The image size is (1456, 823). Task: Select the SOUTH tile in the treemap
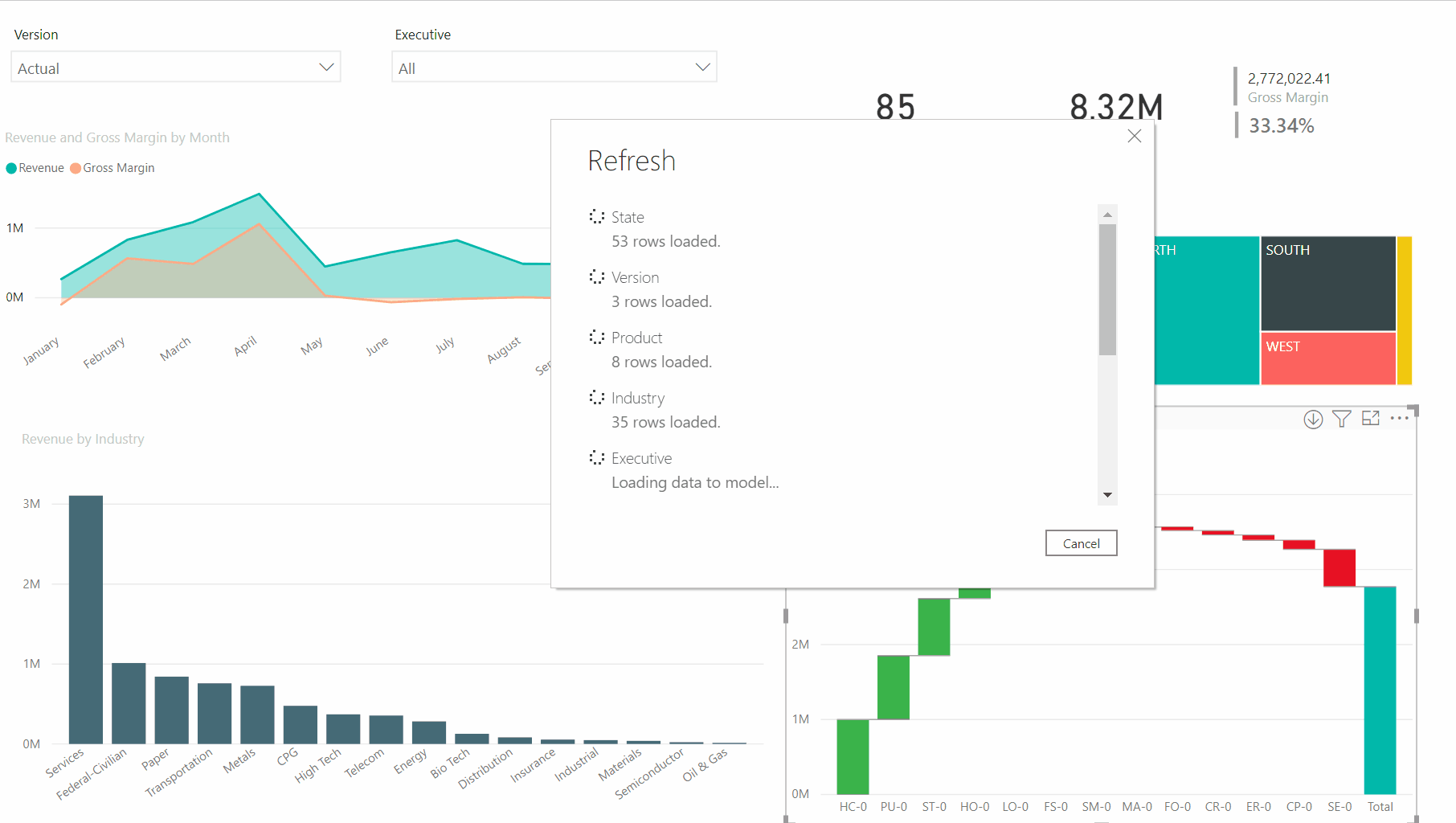(1327, 283)
